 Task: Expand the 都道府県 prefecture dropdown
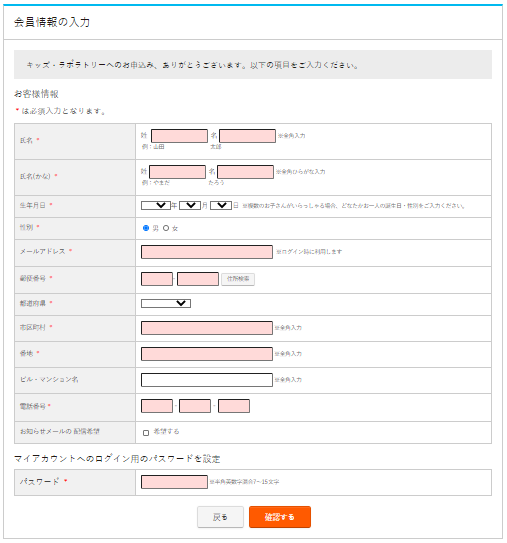(x=166, y=303)
